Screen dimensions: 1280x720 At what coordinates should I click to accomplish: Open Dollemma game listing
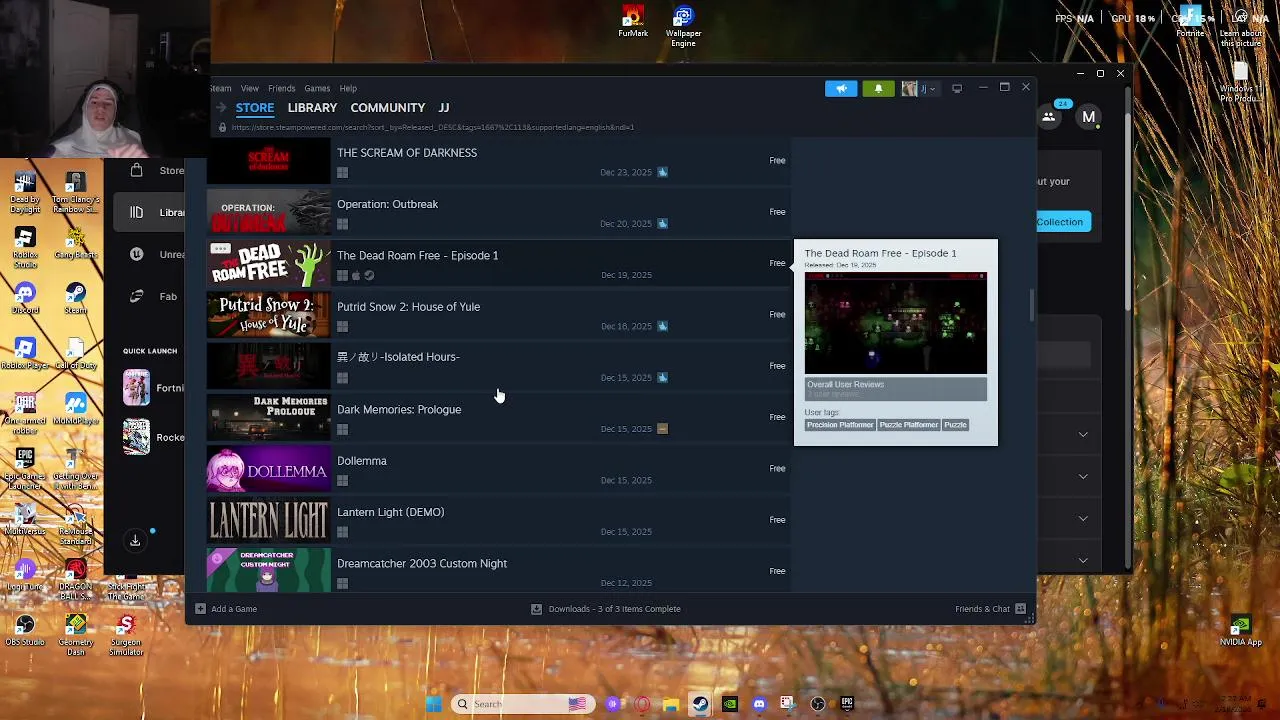click(x=498, y=469)
